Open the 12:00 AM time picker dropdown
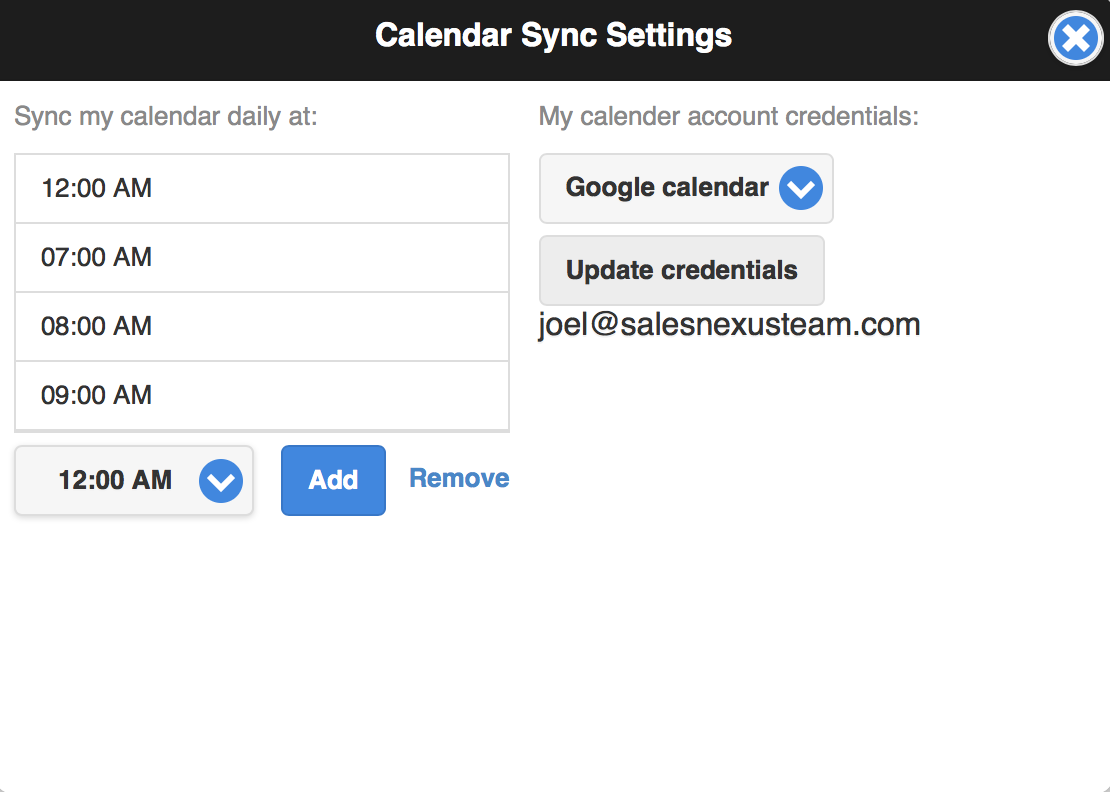 134,481
